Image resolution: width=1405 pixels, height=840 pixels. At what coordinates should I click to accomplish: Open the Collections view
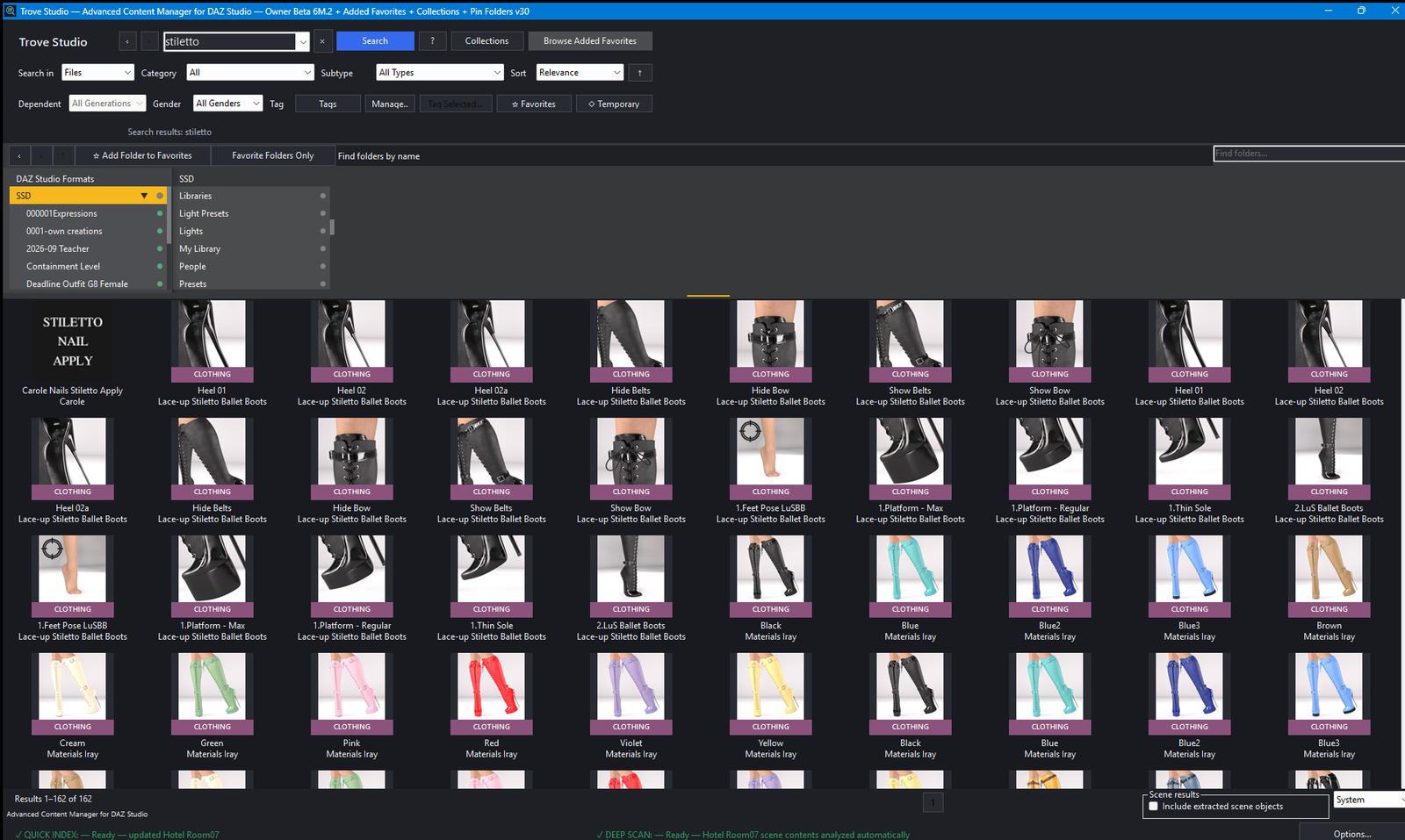(486, 41)
